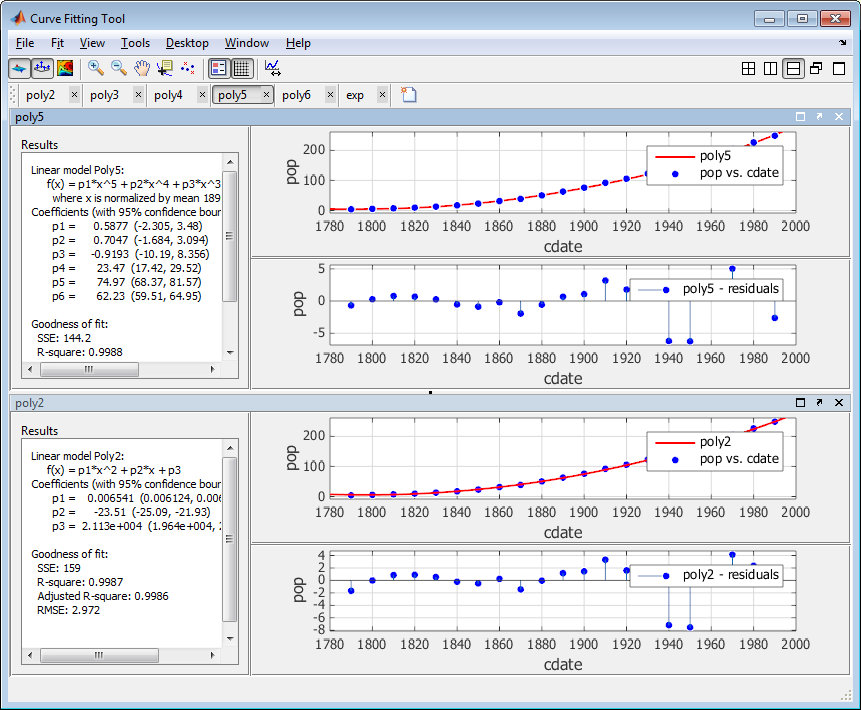
Task: Click poly5 Results horizontal scrollbar thumb
Action: (88, 369)
